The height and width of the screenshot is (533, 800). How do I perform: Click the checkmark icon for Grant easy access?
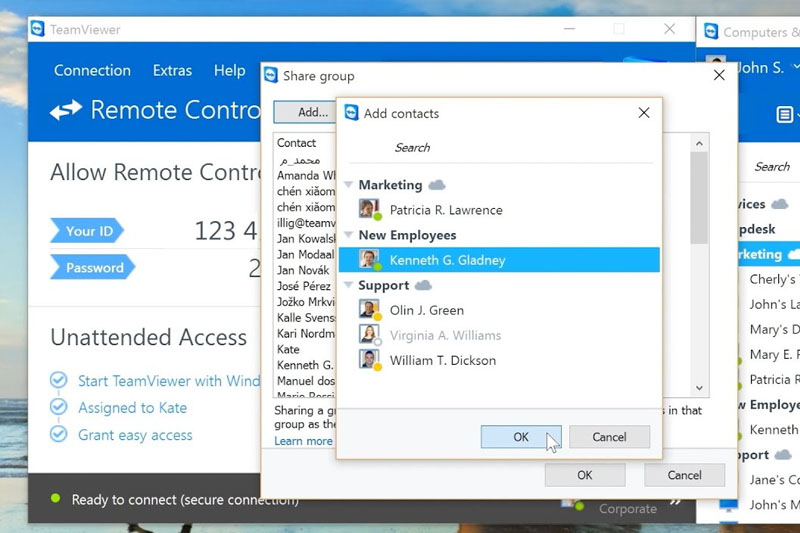[x=59, y=434]
